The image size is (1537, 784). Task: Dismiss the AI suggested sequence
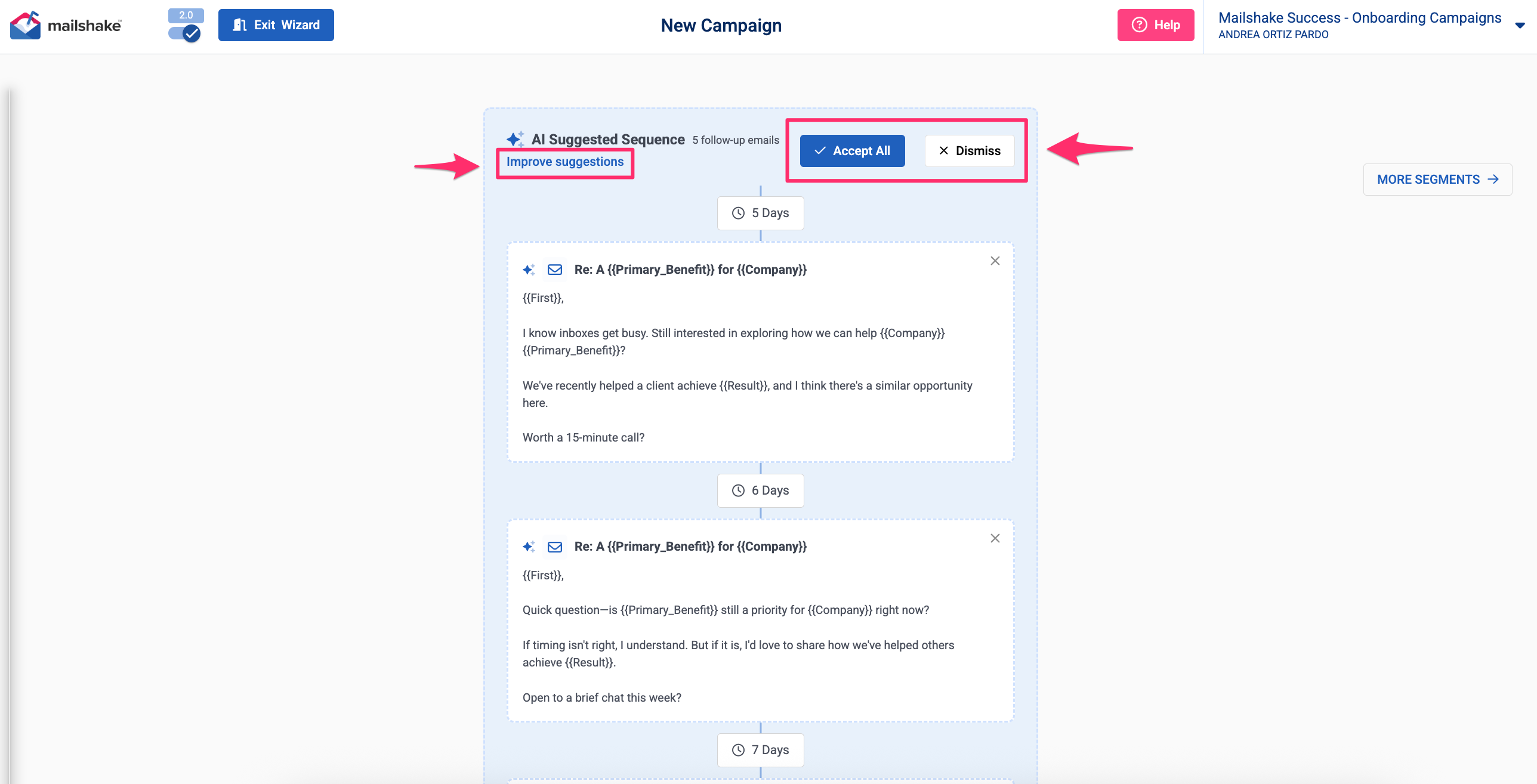969,151
